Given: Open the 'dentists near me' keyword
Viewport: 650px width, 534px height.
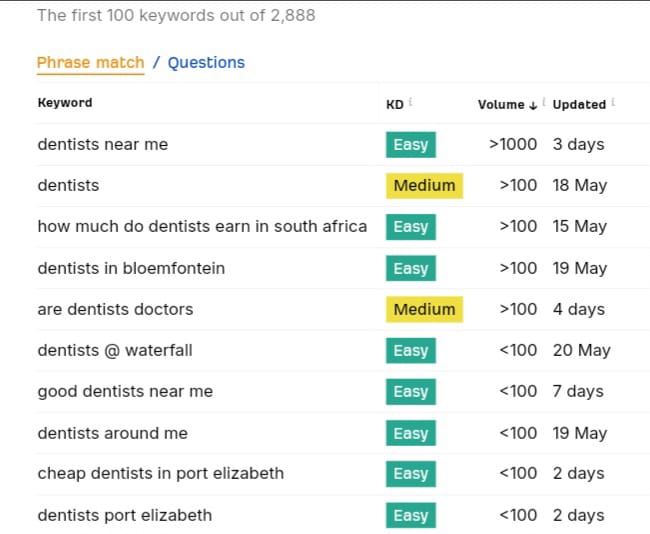Looking at the screenshot, I should 103,144.
